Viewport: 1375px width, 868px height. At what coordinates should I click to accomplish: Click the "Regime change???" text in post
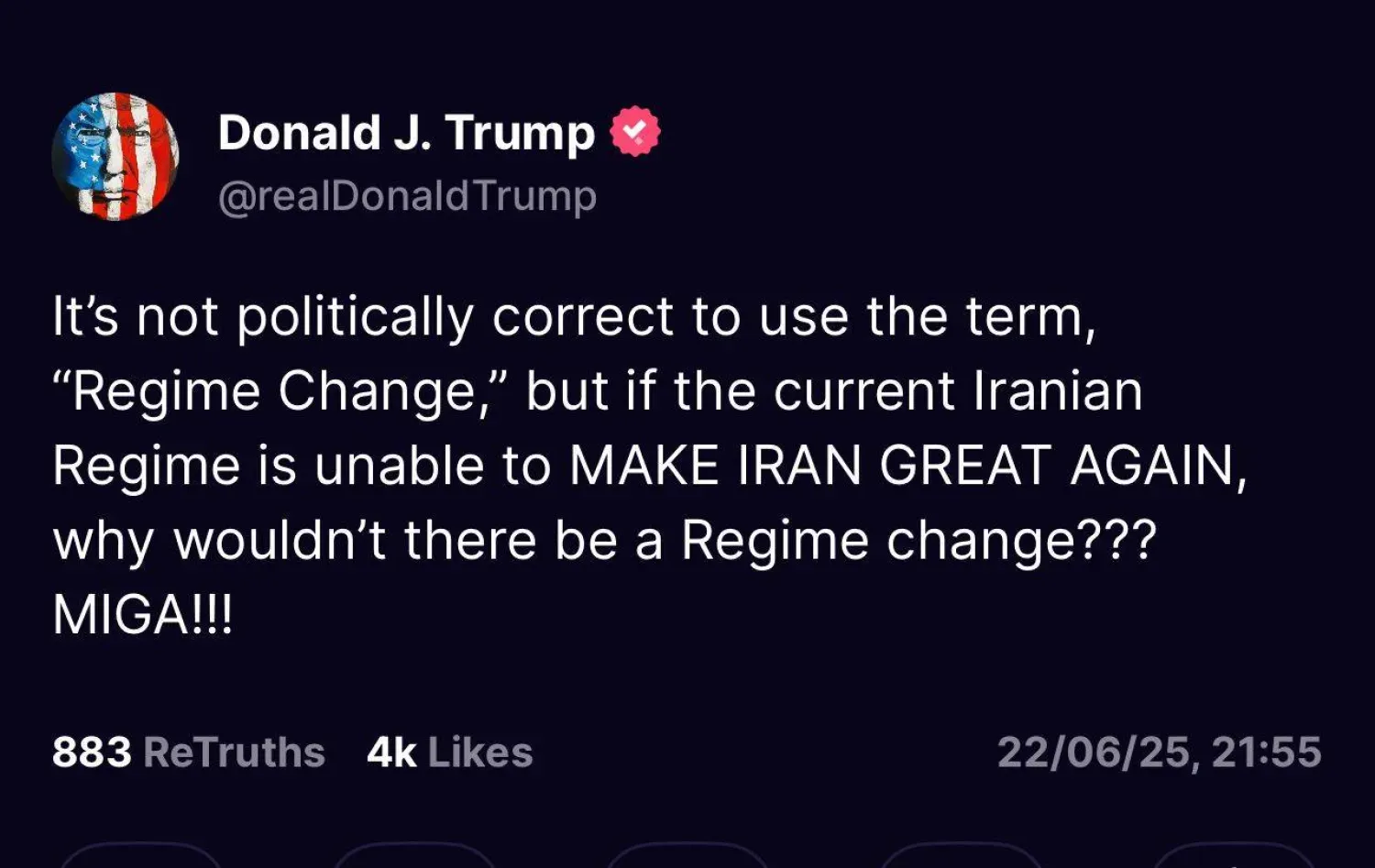[918, 540]
